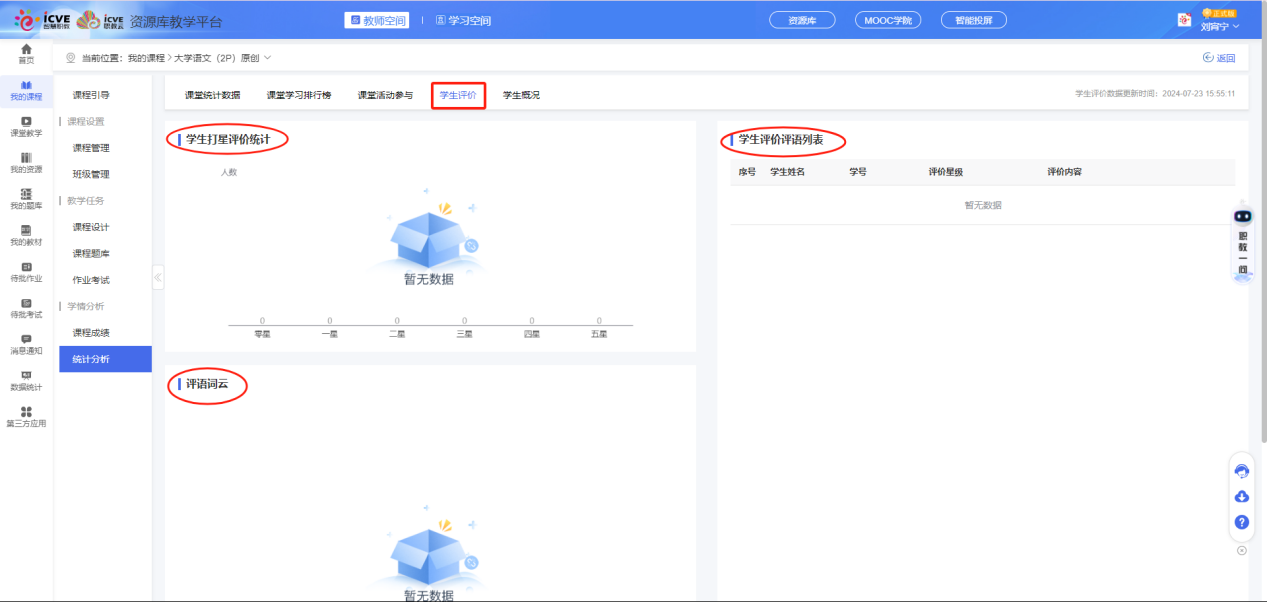The height and width of the screenshot is (602, 1267).
Task: Open the help question-mark bubble
Action: click(1241, 521)
